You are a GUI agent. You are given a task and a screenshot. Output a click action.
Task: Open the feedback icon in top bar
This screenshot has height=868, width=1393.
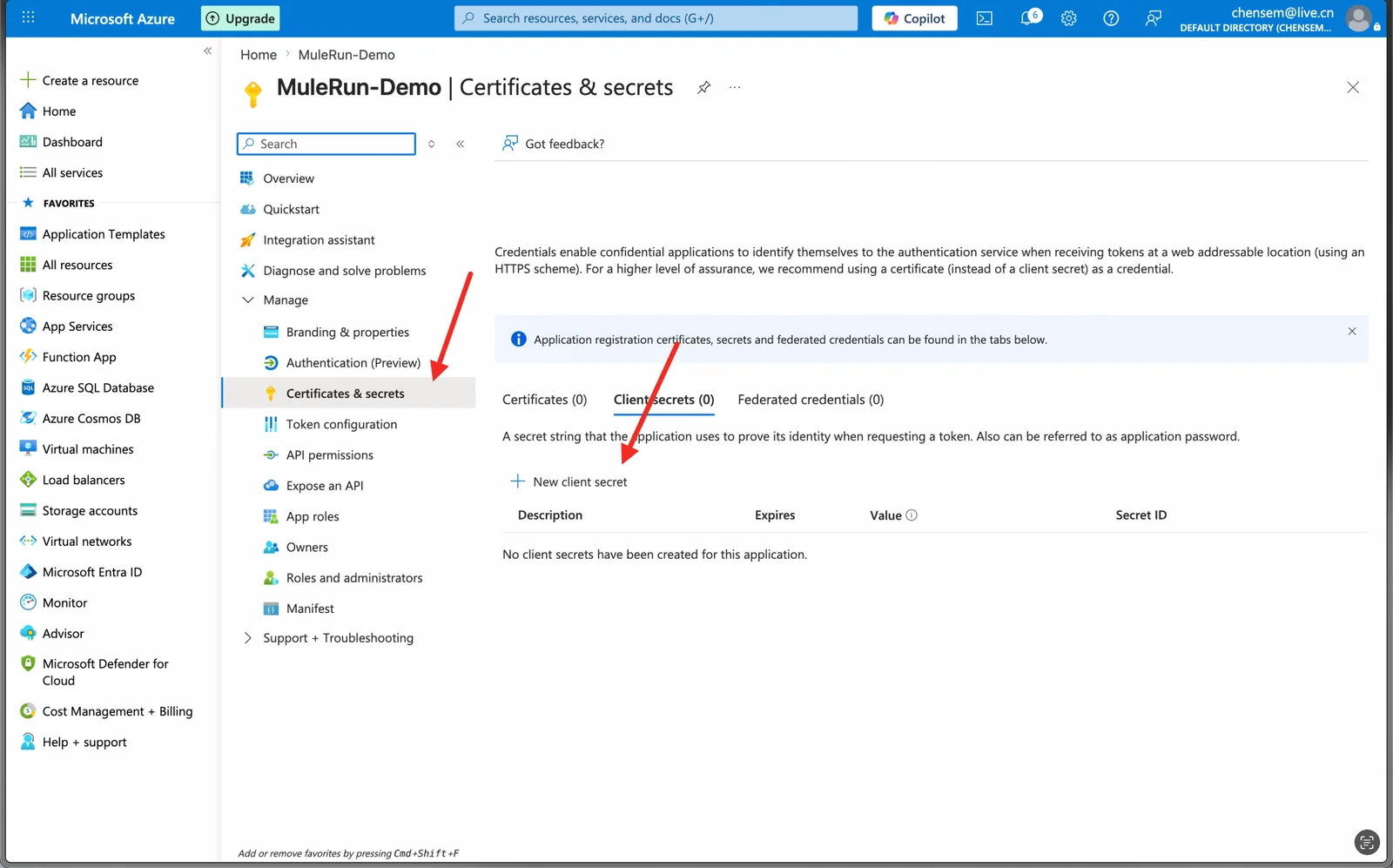[x=1153, y=18]
